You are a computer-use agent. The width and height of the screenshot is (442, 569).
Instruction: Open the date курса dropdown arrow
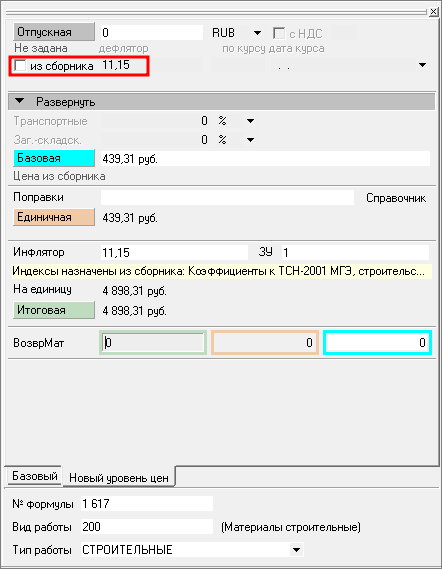pyautogui.click(x=422, y=65)
